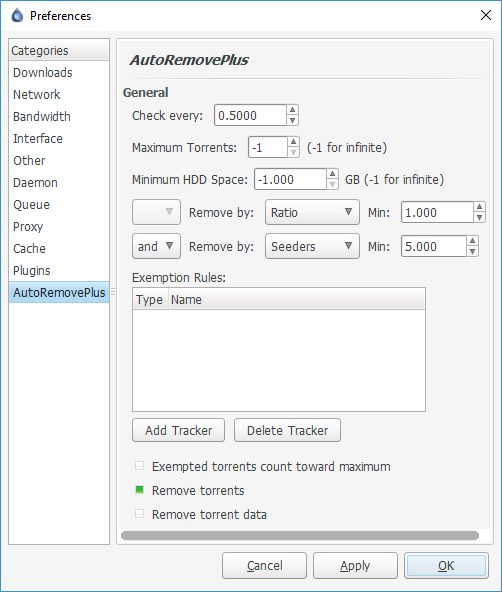Viewport: 502px width, 592px height.
Task: Click the Maximum Torrents input field
Action: [268, 147]
